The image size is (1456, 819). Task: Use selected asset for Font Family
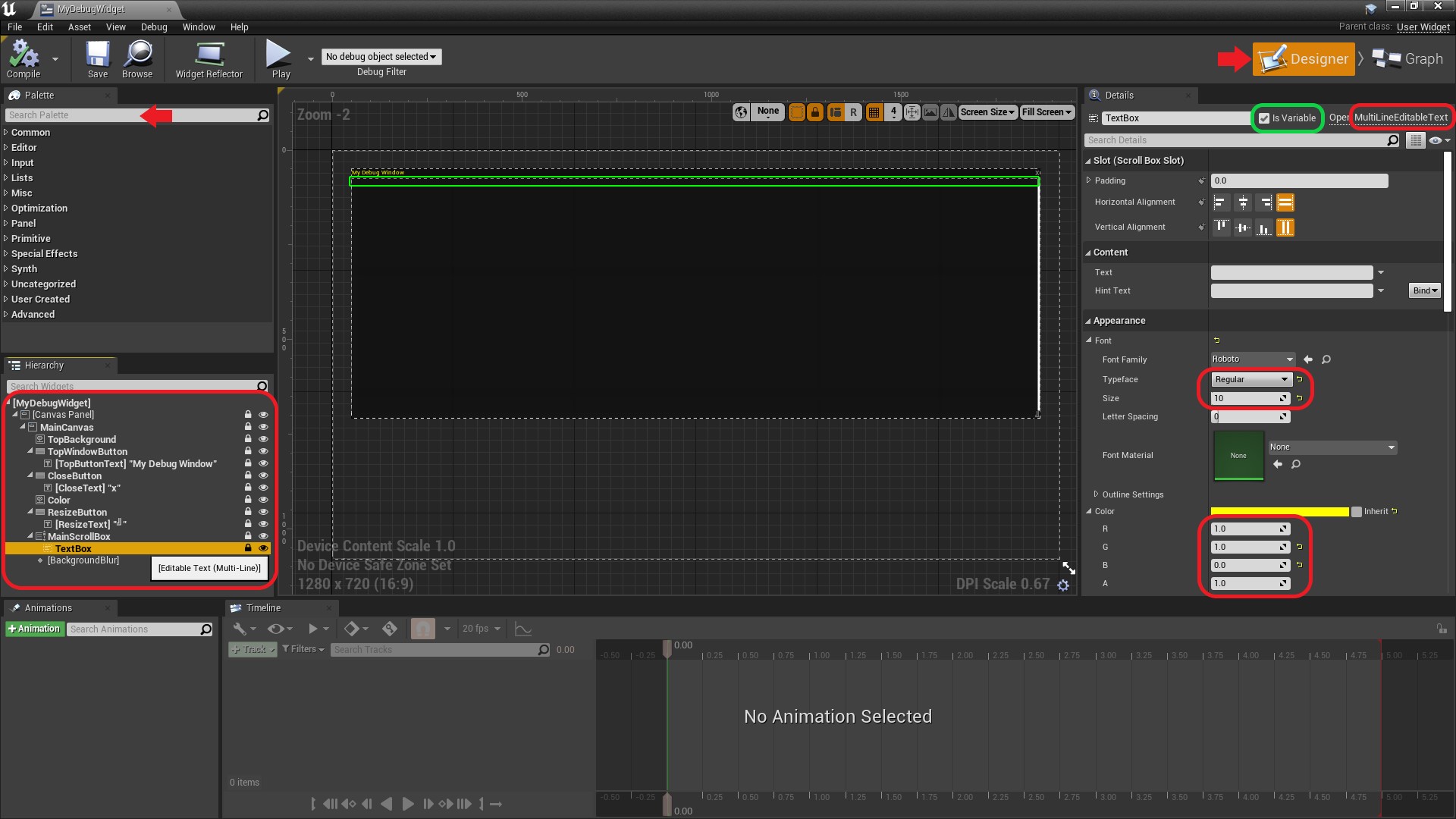point(1308,359)
